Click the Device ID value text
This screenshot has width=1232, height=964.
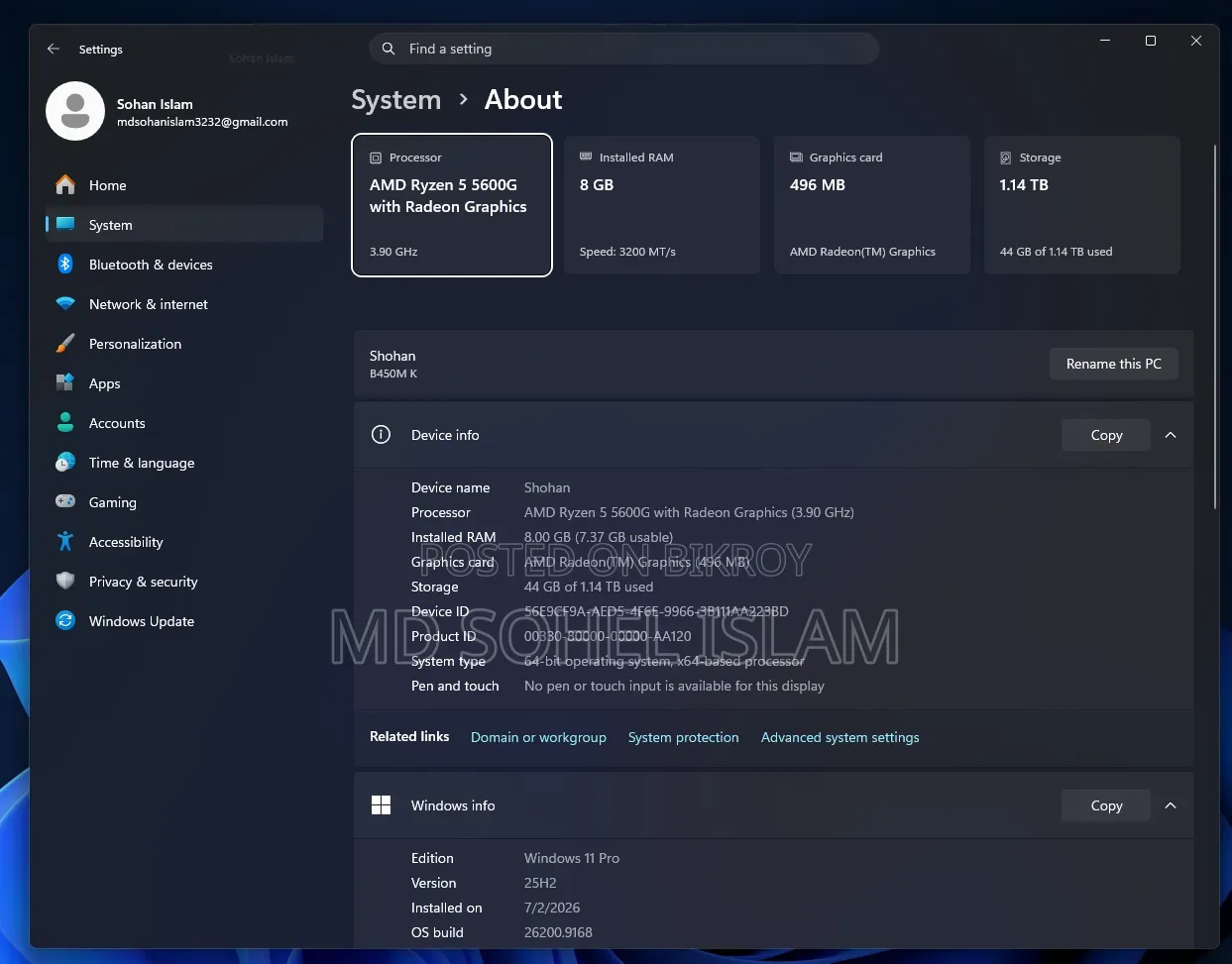pos(656,611)
